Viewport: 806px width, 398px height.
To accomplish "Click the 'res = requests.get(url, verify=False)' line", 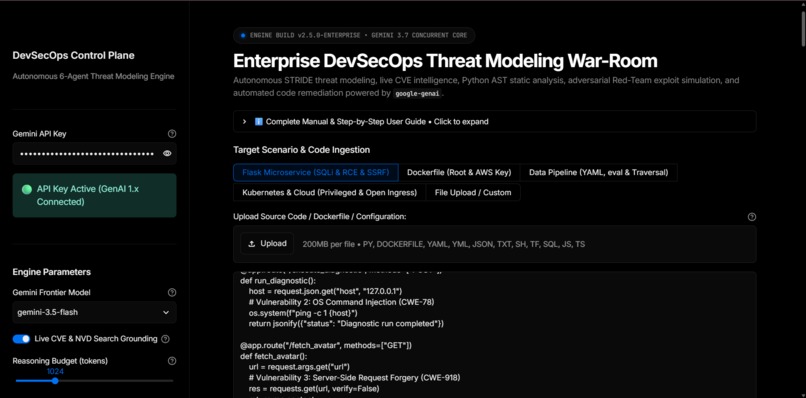I will (314, 389).
